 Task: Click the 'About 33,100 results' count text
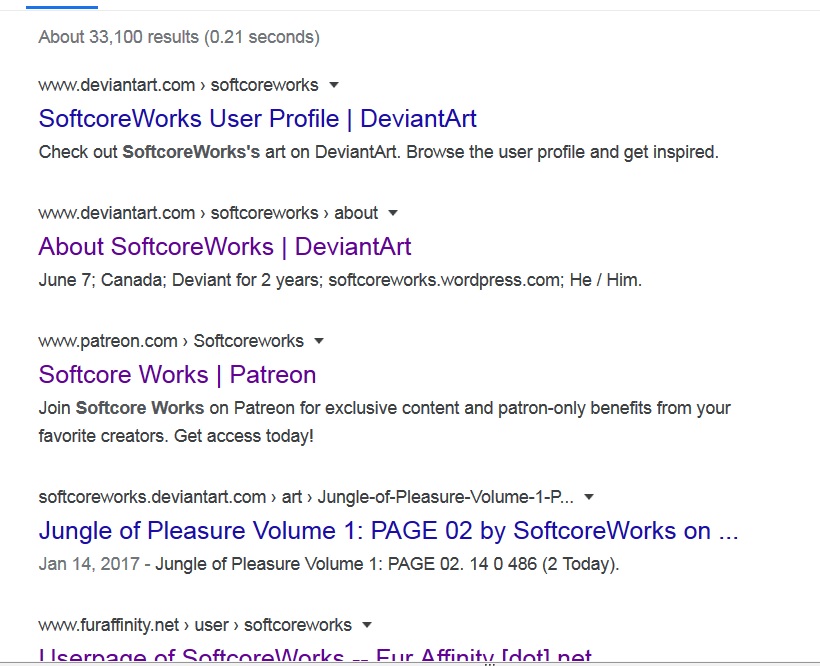tap(179, 37)
